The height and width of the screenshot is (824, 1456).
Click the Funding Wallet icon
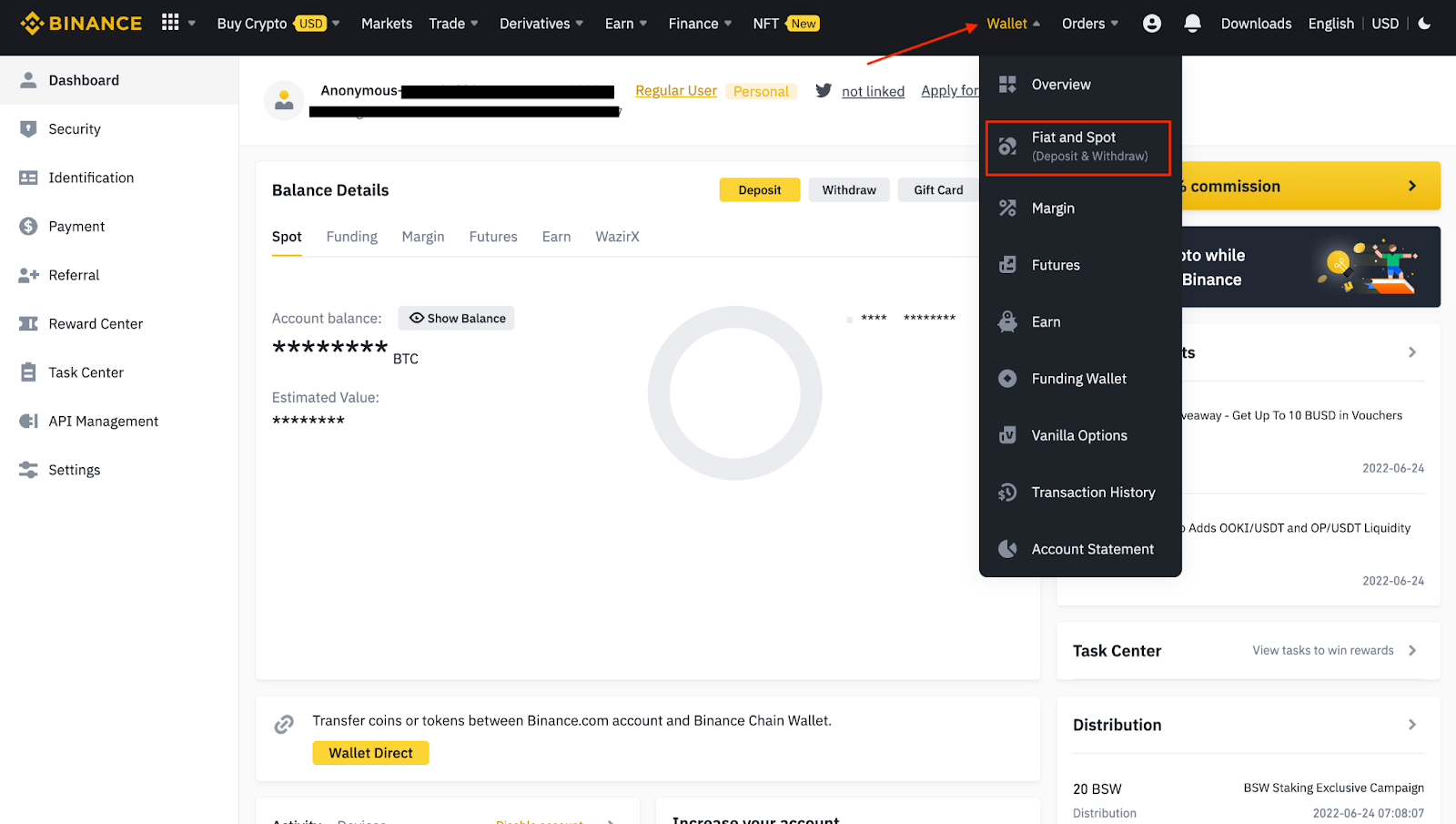(x=1007, y=379)
